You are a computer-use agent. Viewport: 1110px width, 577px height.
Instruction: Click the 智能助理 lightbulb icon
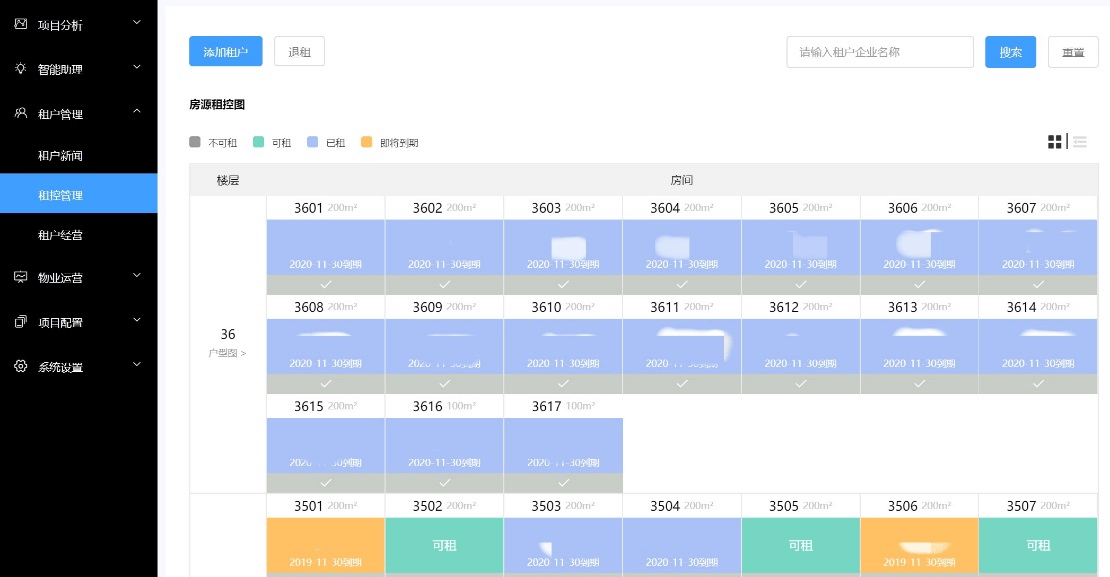coord(20,69)
